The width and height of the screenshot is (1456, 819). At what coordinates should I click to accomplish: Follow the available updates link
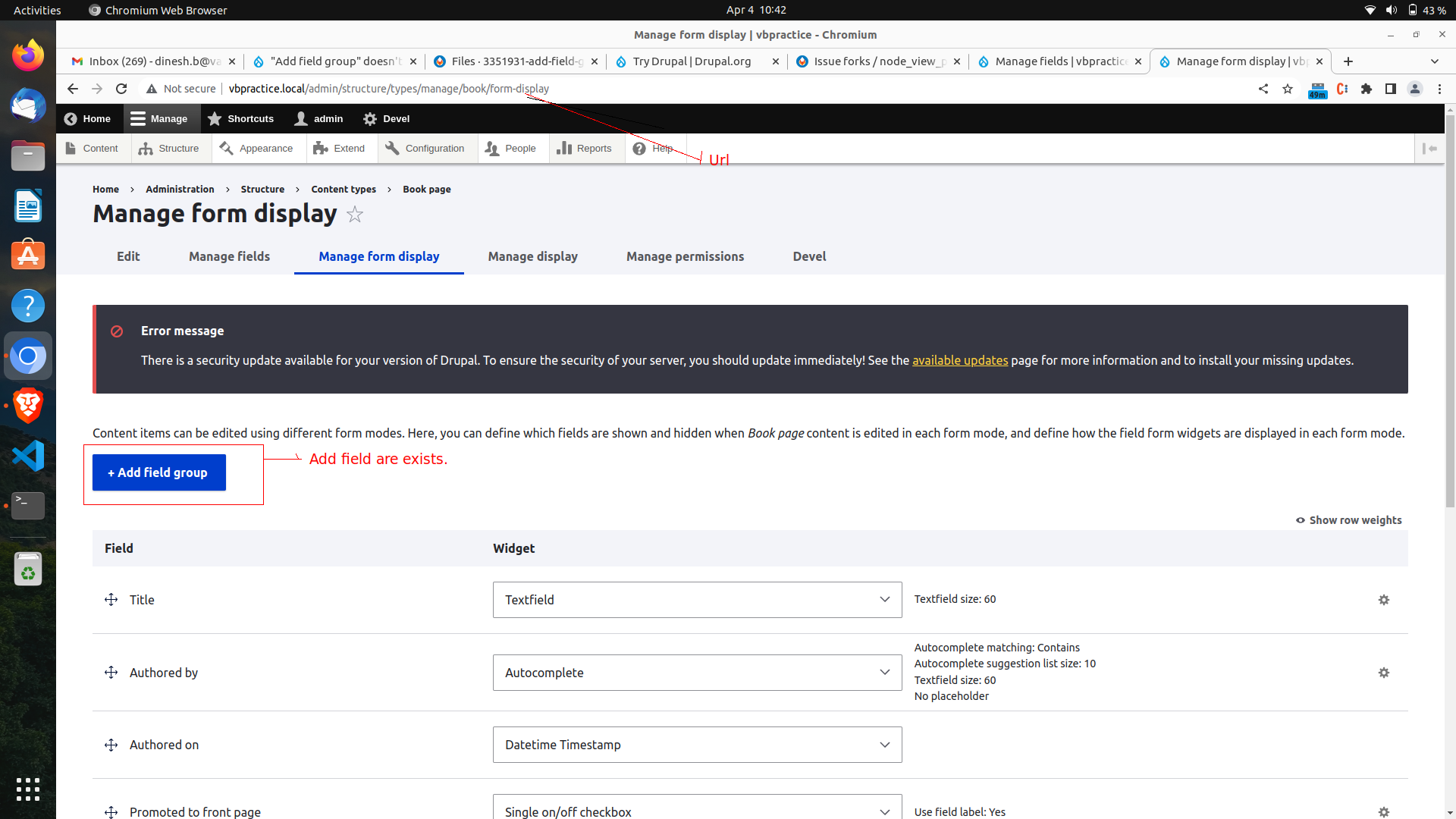959,360
